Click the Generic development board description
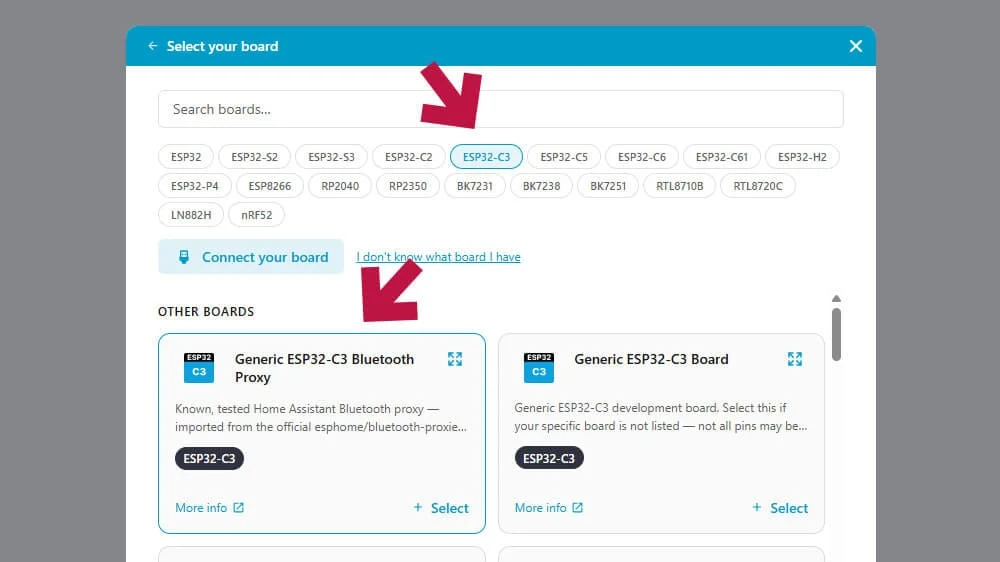Image resolution: width=1000 pixels, height=562 pixels. [661, 417]
